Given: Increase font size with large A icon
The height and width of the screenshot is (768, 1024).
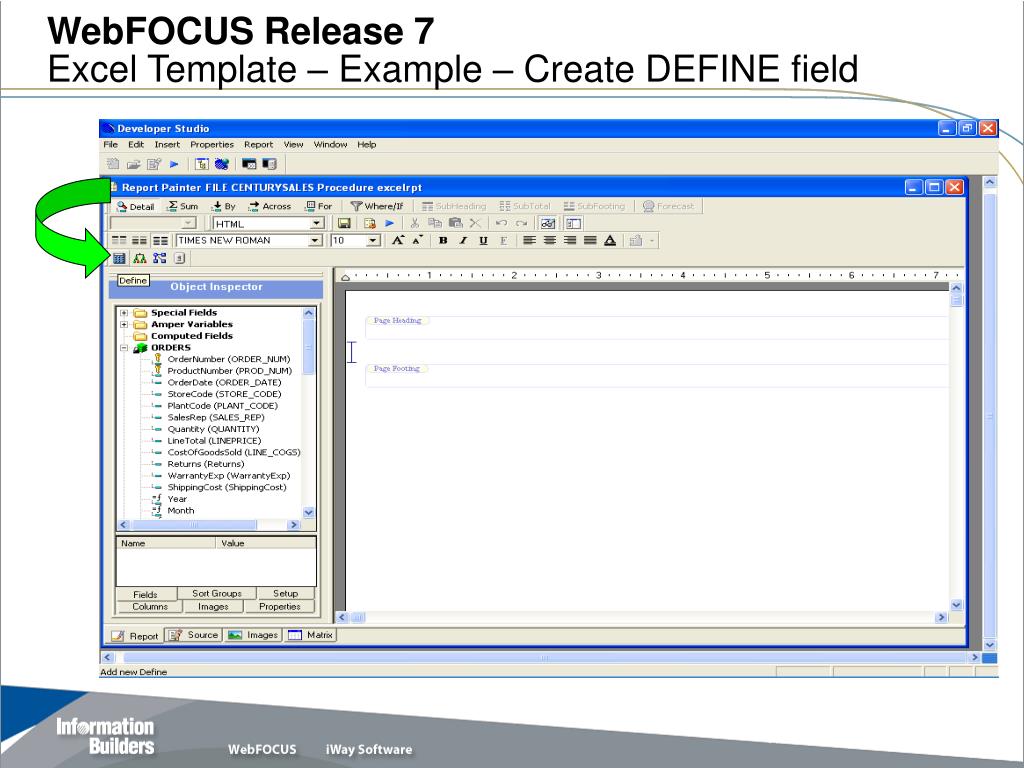Looking at the screenshot, I should tap(398, 240).
